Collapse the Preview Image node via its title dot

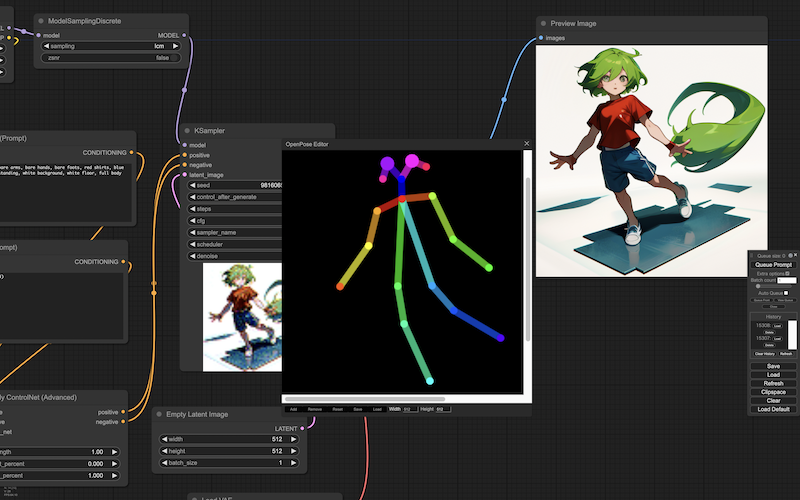point(543,23)
